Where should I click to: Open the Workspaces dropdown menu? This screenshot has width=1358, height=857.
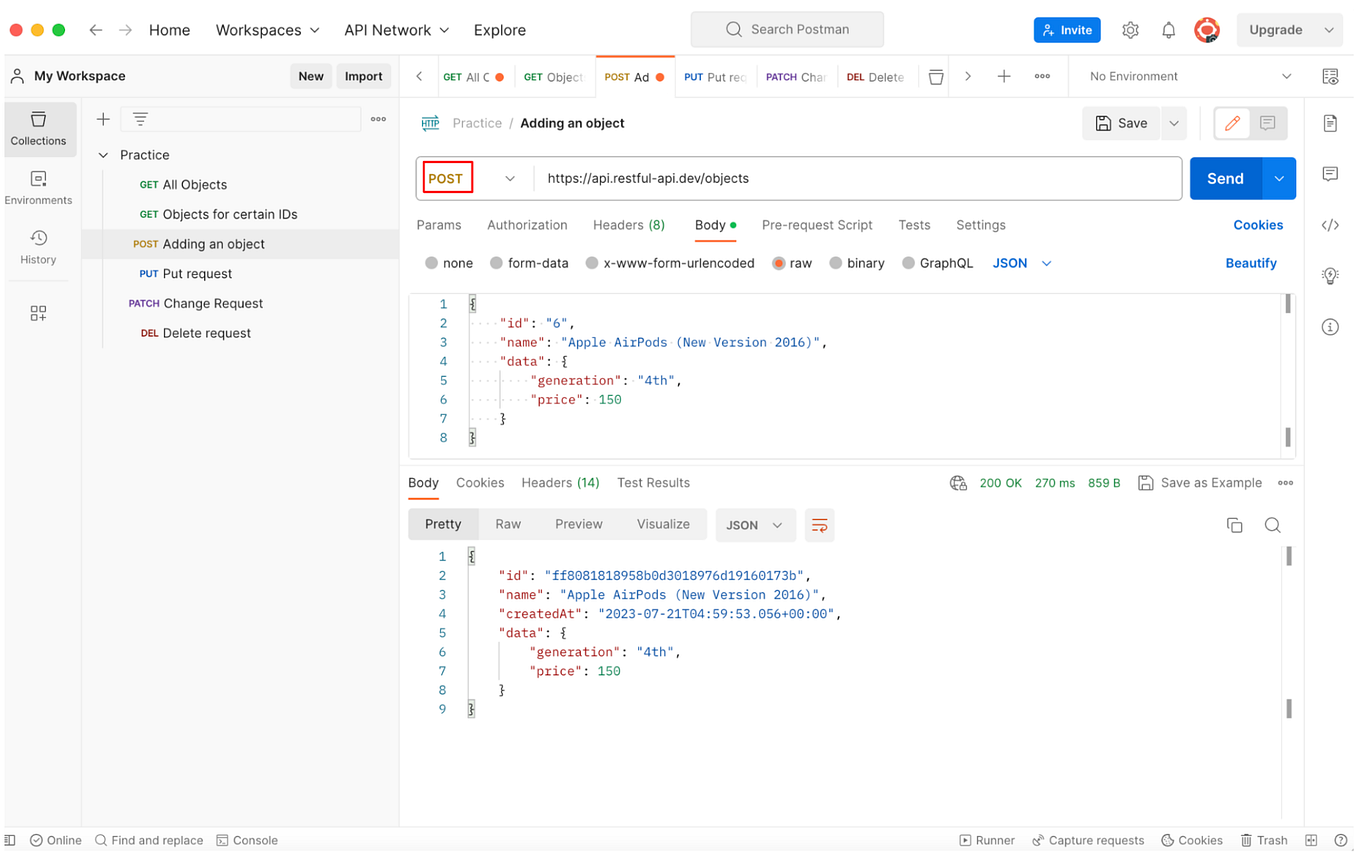(x=268, y=30)
